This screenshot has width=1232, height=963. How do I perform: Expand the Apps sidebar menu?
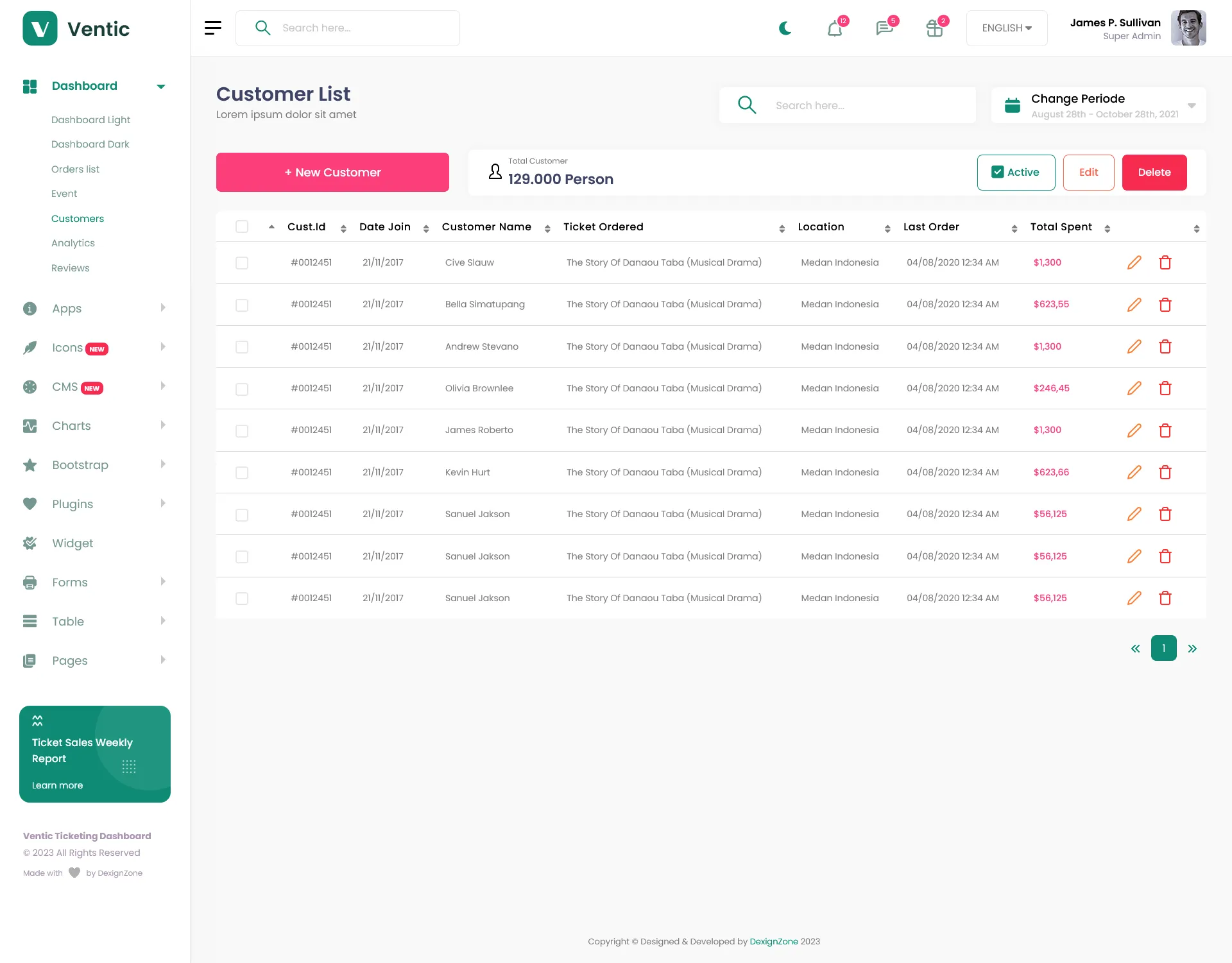[x=94, y=309]
